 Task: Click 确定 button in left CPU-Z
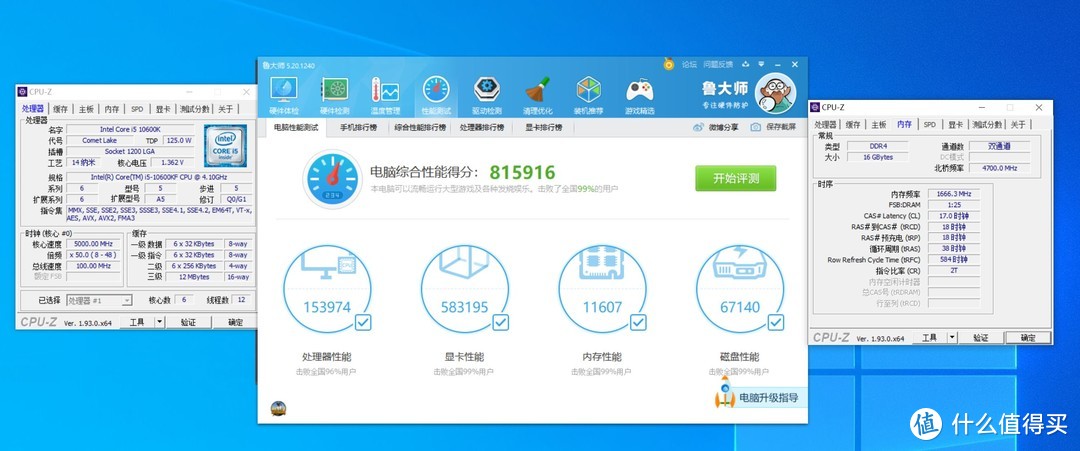(x=235, y=322)
